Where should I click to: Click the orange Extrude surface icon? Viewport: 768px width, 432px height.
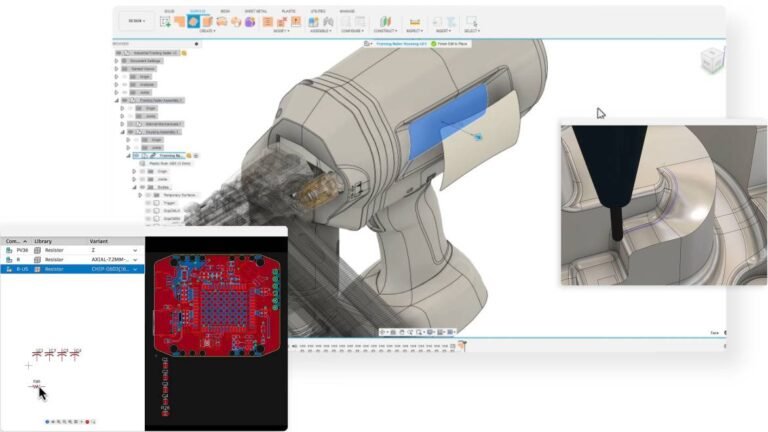[x=180, y=22]
